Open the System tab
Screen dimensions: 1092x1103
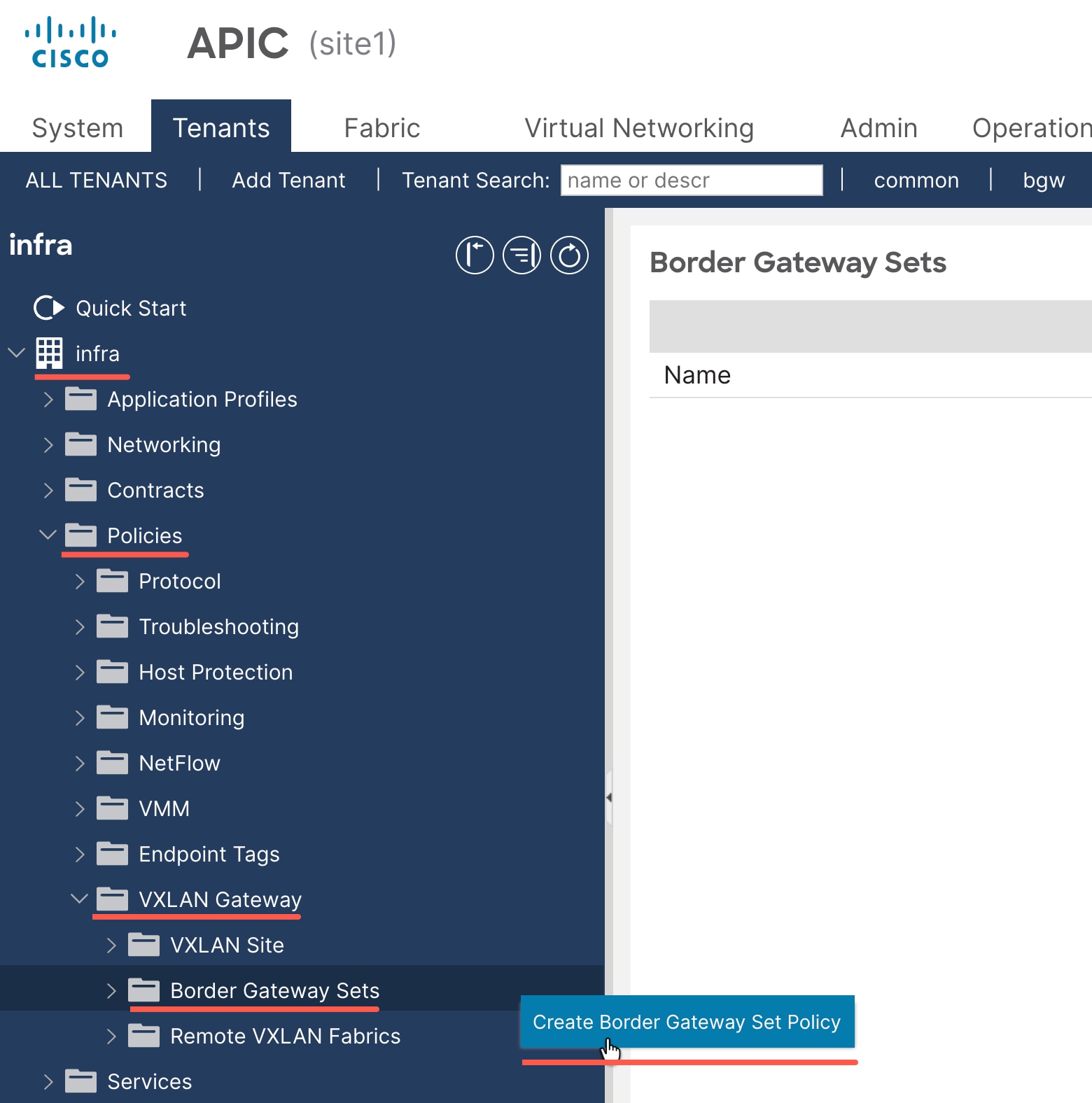pyautogui.click(x=78, y=128)
